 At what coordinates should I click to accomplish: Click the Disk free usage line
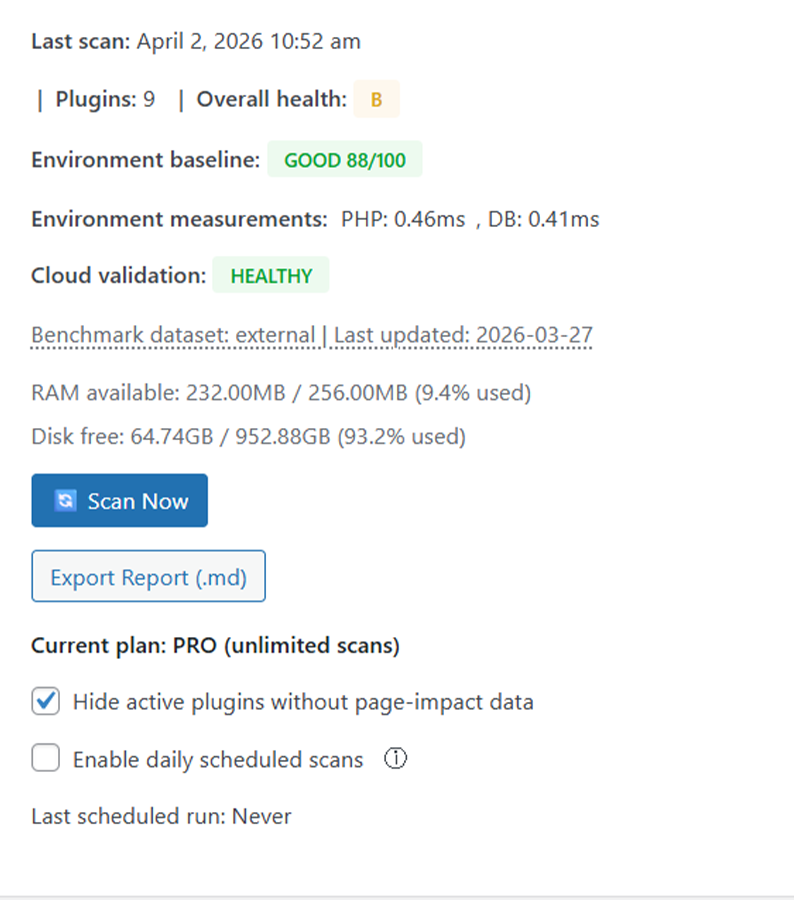[248, 436]
